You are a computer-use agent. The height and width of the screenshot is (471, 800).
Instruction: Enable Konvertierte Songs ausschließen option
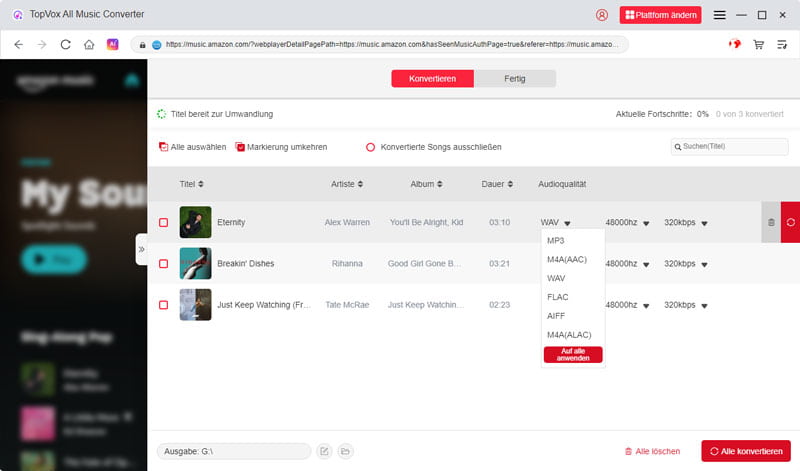pos(370,147)
